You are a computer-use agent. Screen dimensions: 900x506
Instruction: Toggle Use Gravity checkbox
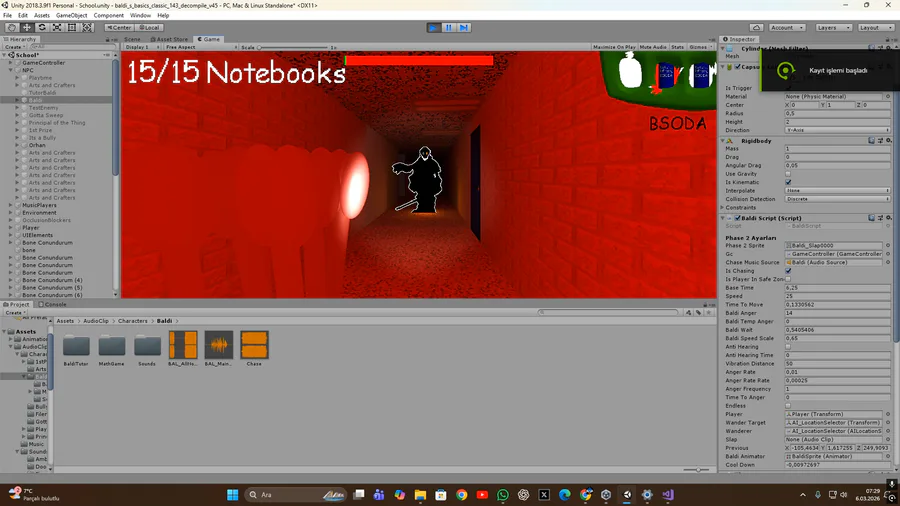(788, 174)
